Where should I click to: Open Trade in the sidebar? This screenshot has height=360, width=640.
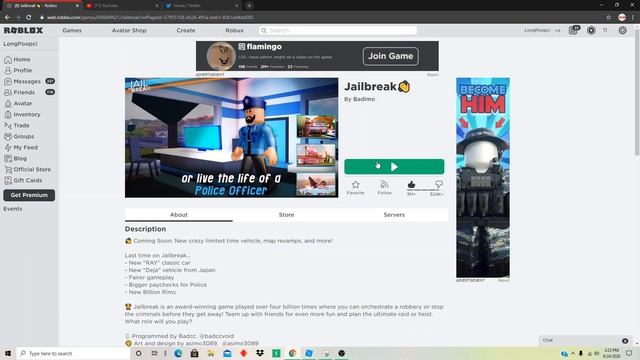point(17,125)
